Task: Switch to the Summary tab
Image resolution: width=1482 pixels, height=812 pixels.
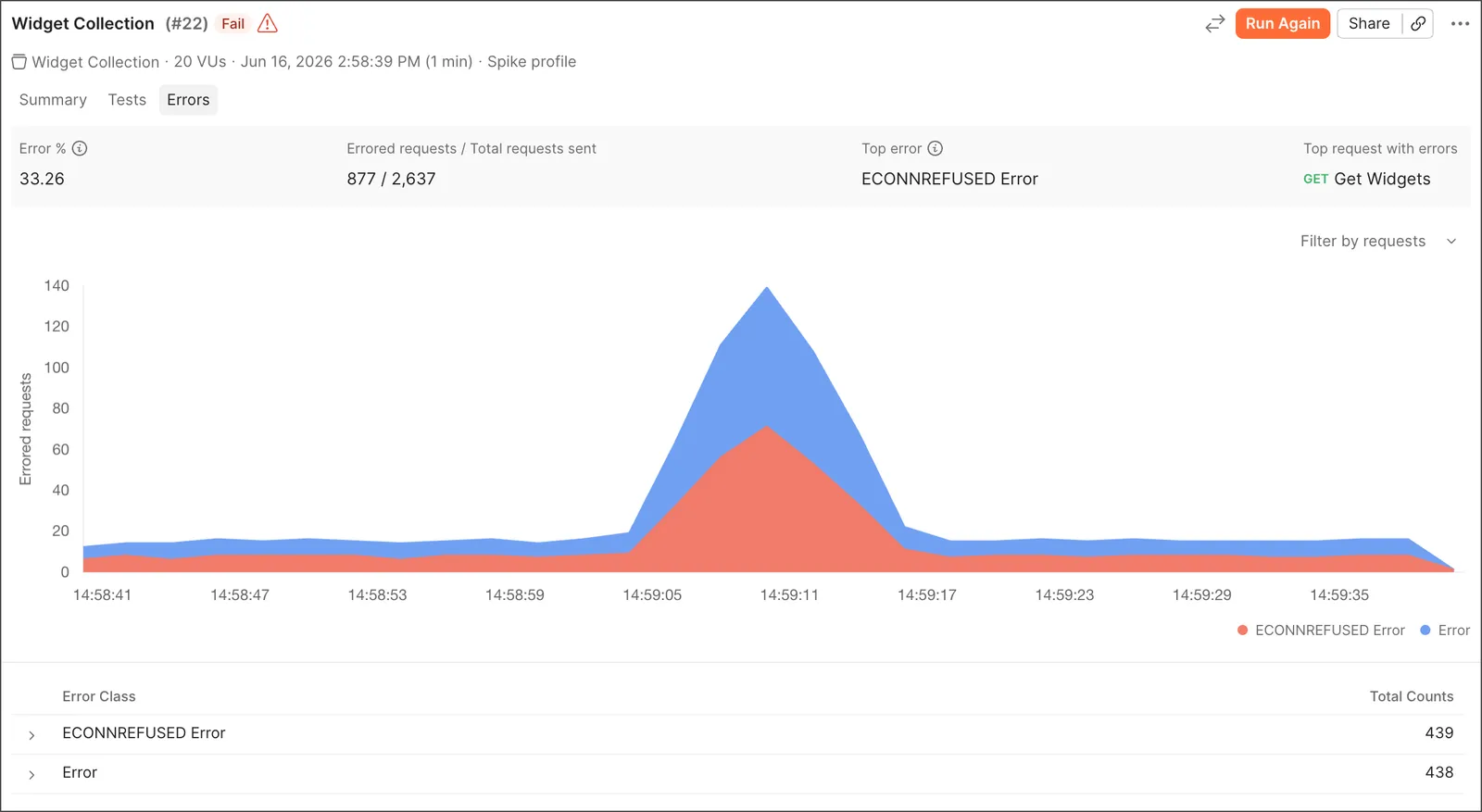Action: tap(53, 100)
